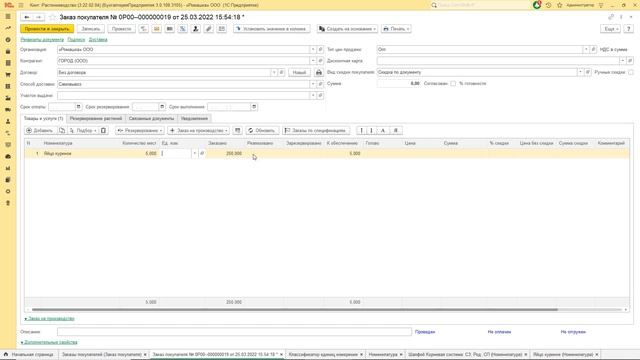Click the help question mark button
Screen dimensions: 640x360
629,29
